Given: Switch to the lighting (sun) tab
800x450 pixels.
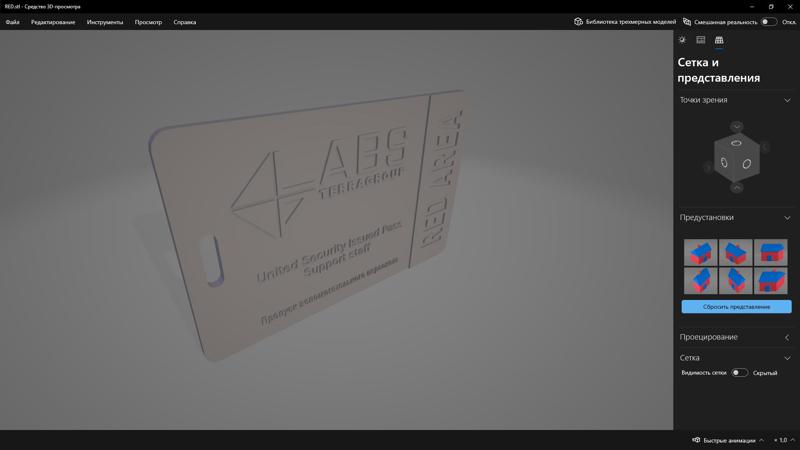Looking at the screenshot, I should tap(682, 40).
